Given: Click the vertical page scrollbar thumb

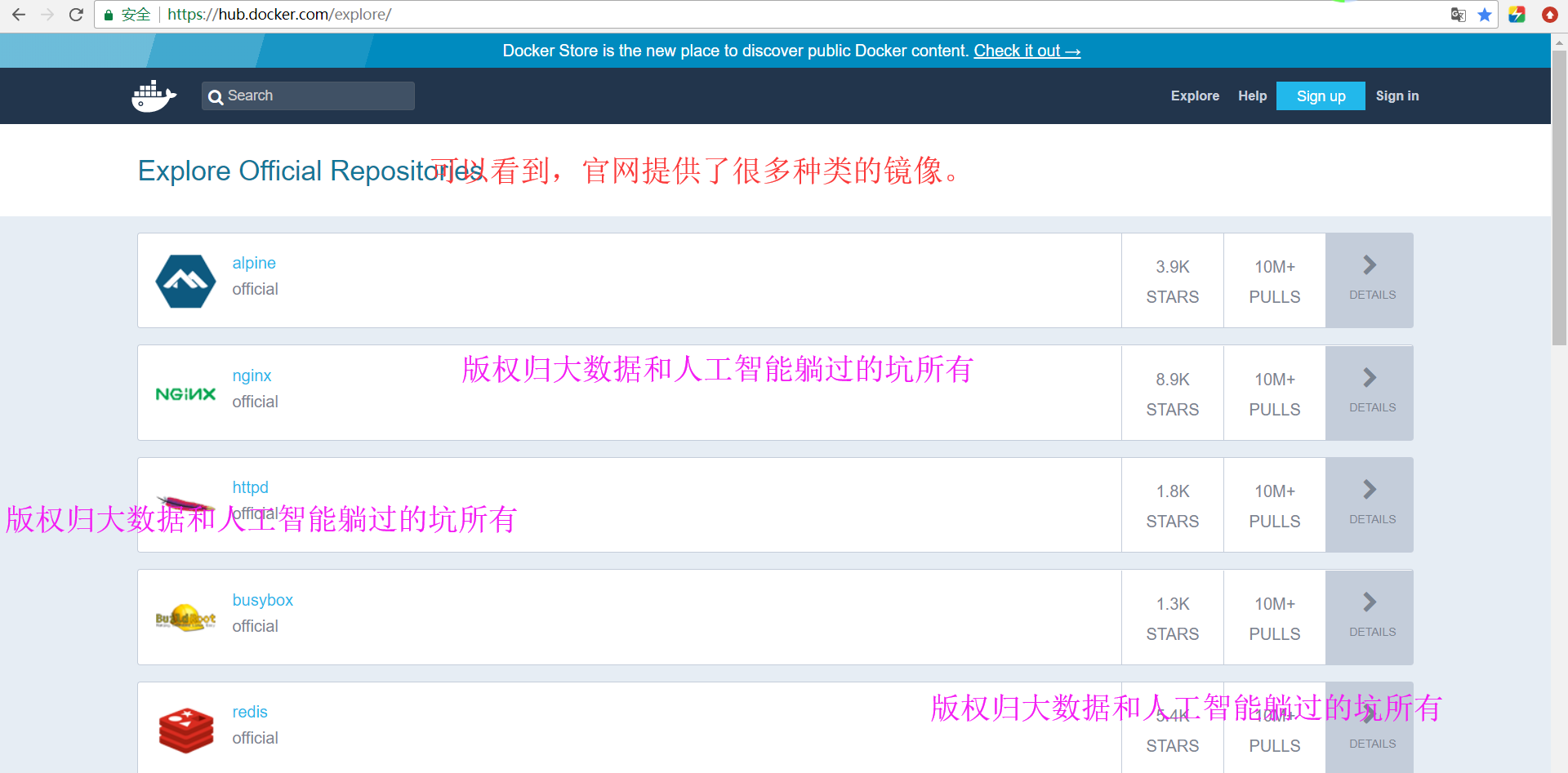Looking at the screenshot, I should click(1559, 198).
